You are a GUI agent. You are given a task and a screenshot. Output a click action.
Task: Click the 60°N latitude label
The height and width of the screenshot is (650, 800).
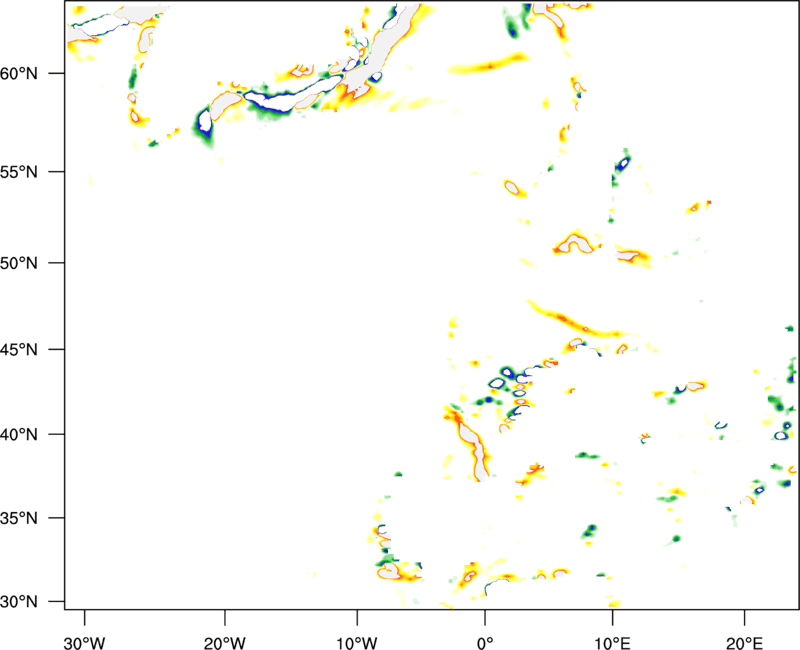[x=19, y=73]
